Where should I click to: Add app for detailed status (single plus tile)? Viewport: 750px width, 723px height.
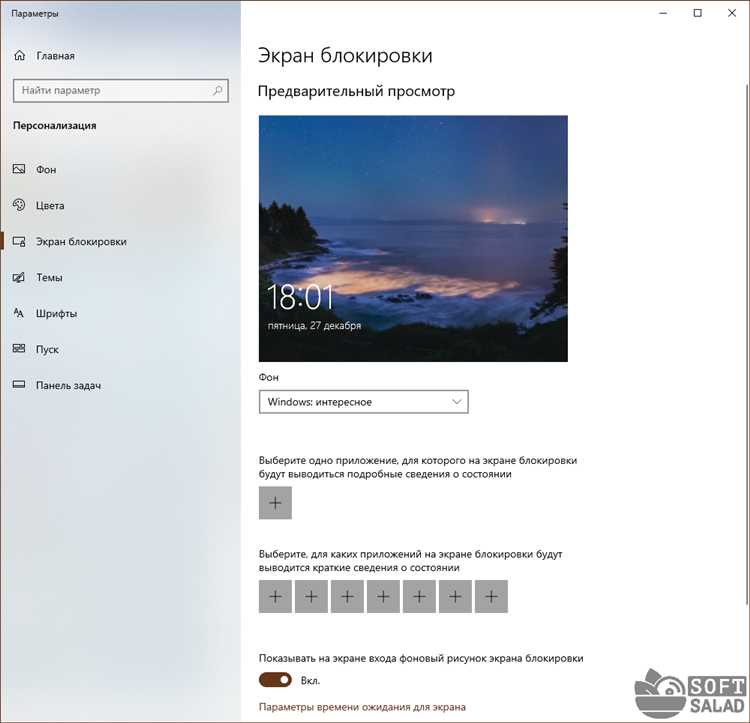tap(275, 503)
